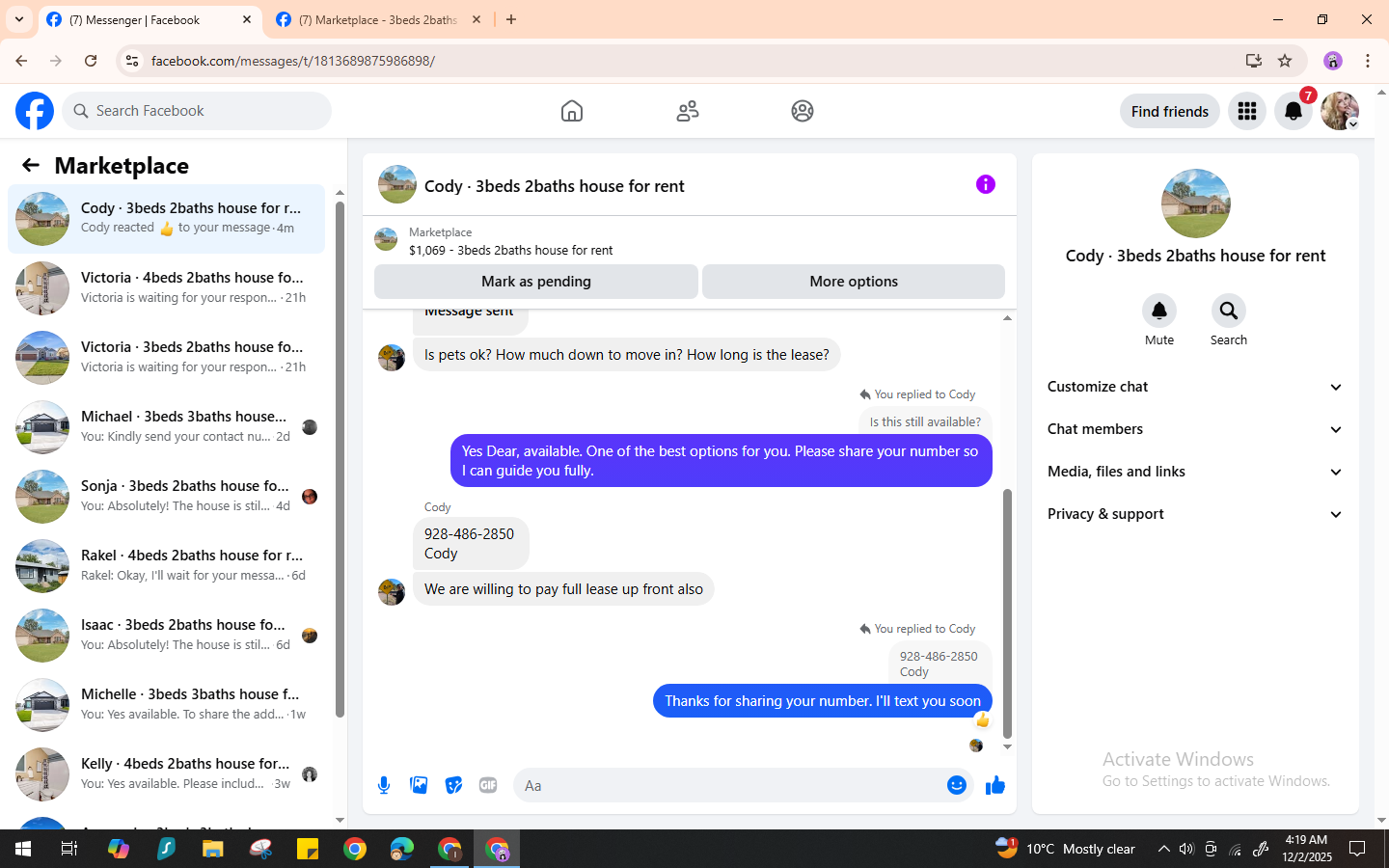Attach a photo file icon
Viewport: 1389px width, 868px height.
(419, 785)
